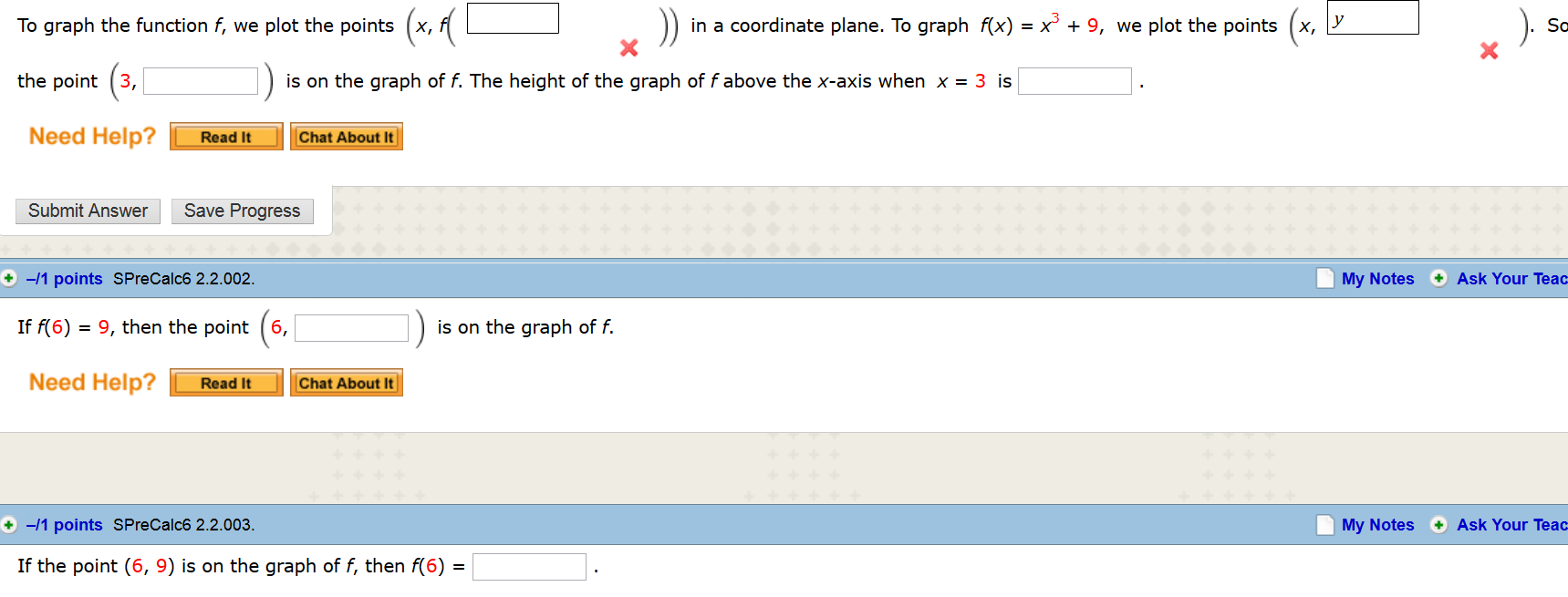Expand problem SPreCalc6 2.2.002 using the plus control
The width and height of the screenshot is (1568, 597).
coord(8,278)
